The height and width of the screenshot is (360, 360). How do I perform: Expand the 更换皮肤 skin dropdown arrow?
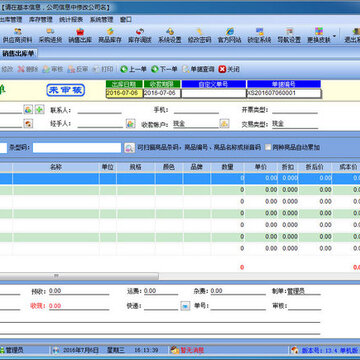[334, 36]
